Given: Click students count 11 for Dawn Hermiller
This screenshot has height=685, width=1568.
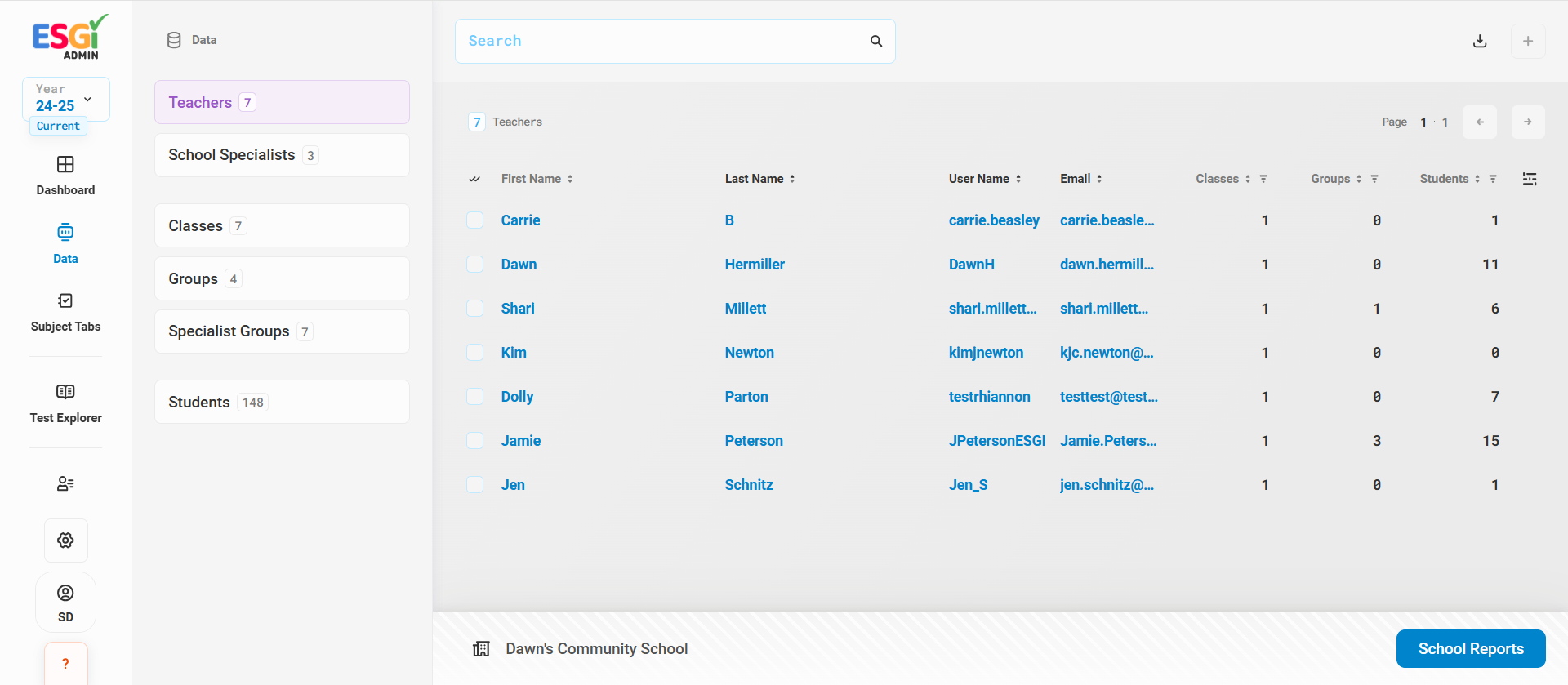Looking at the screenshot, I should (x=1490, y=265).
